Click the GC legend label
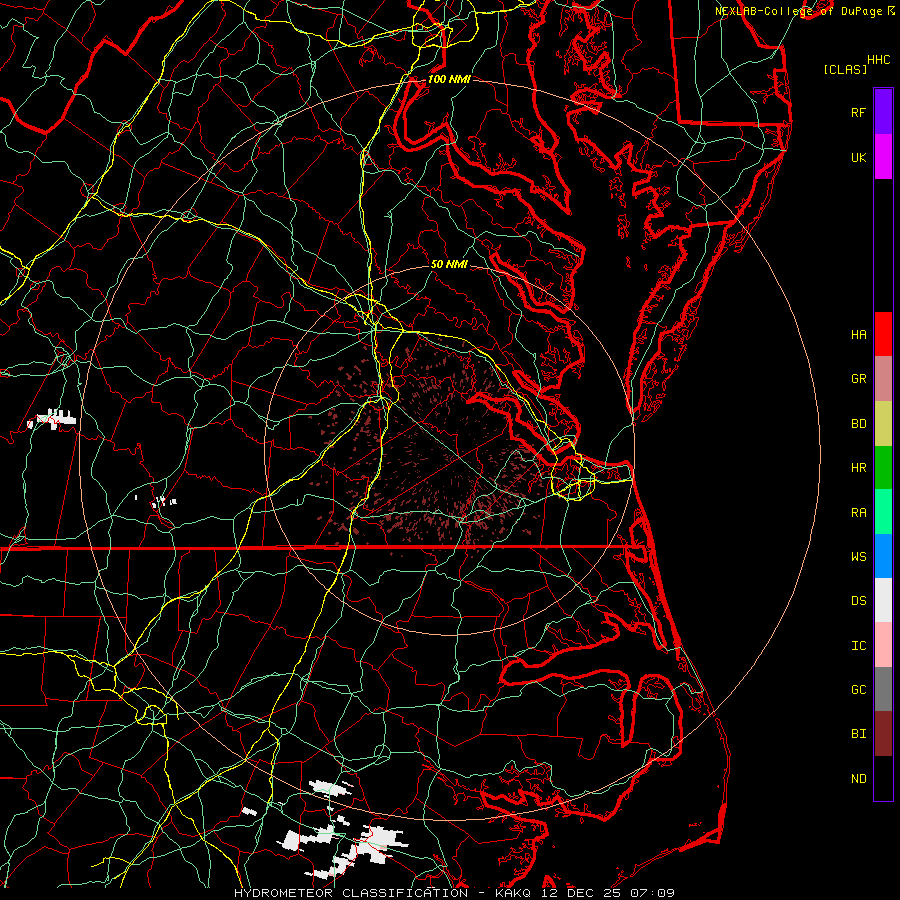 (x=858, y=689)
